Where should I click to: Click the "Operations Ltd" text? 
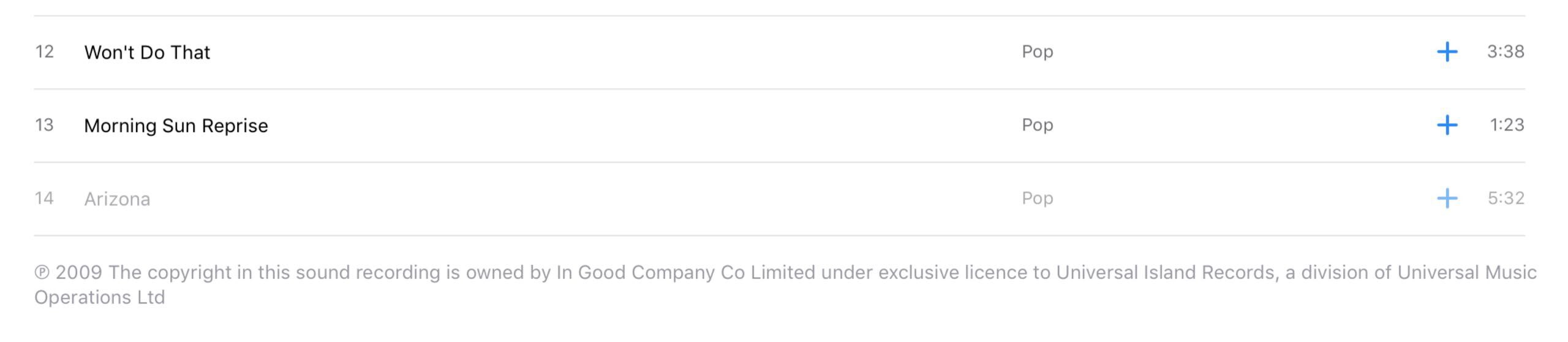pos(99,298)
